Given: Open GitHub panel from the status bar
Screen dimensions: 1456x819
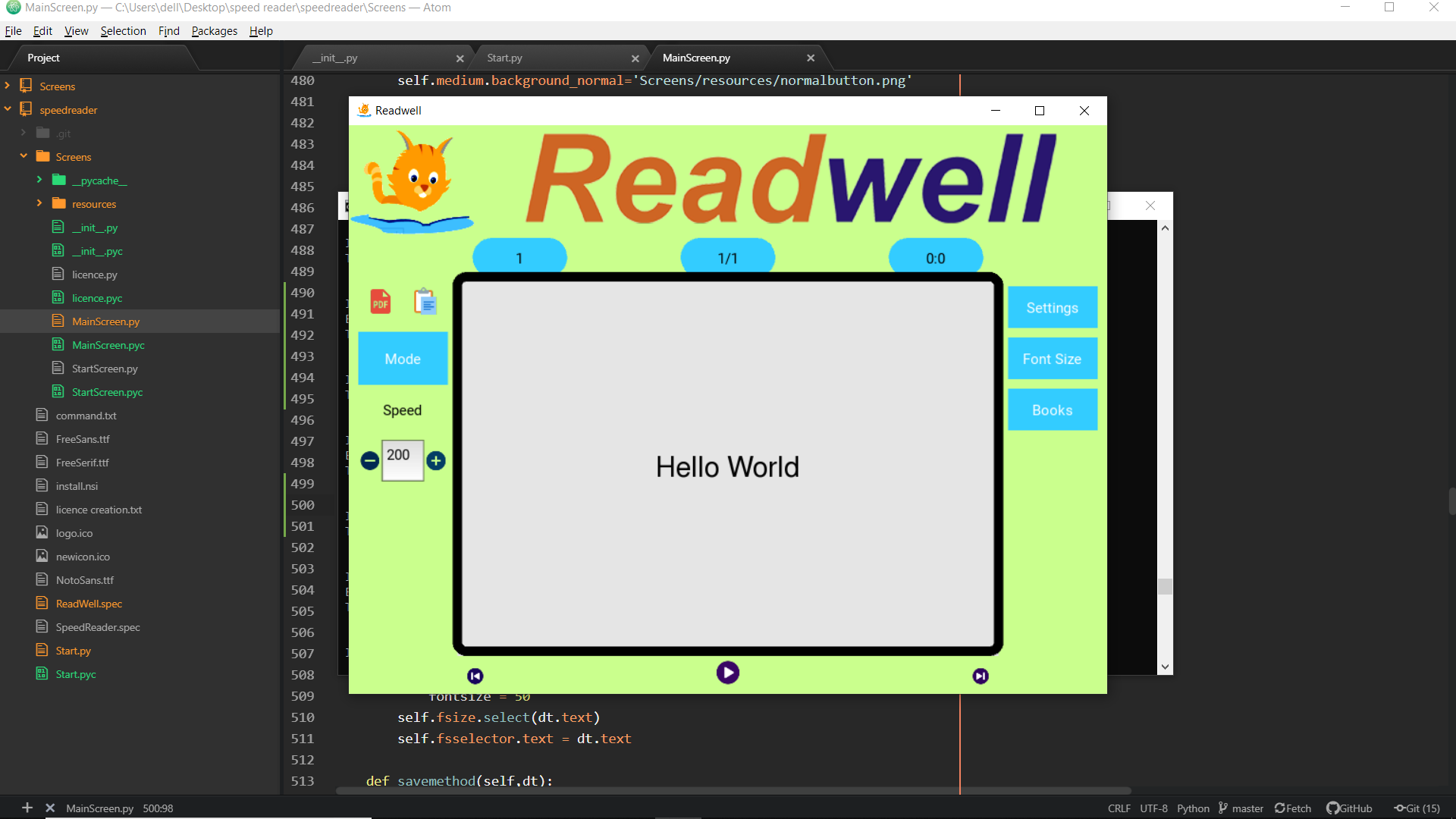Looking at the screenshot, I should coord(1349,808).
